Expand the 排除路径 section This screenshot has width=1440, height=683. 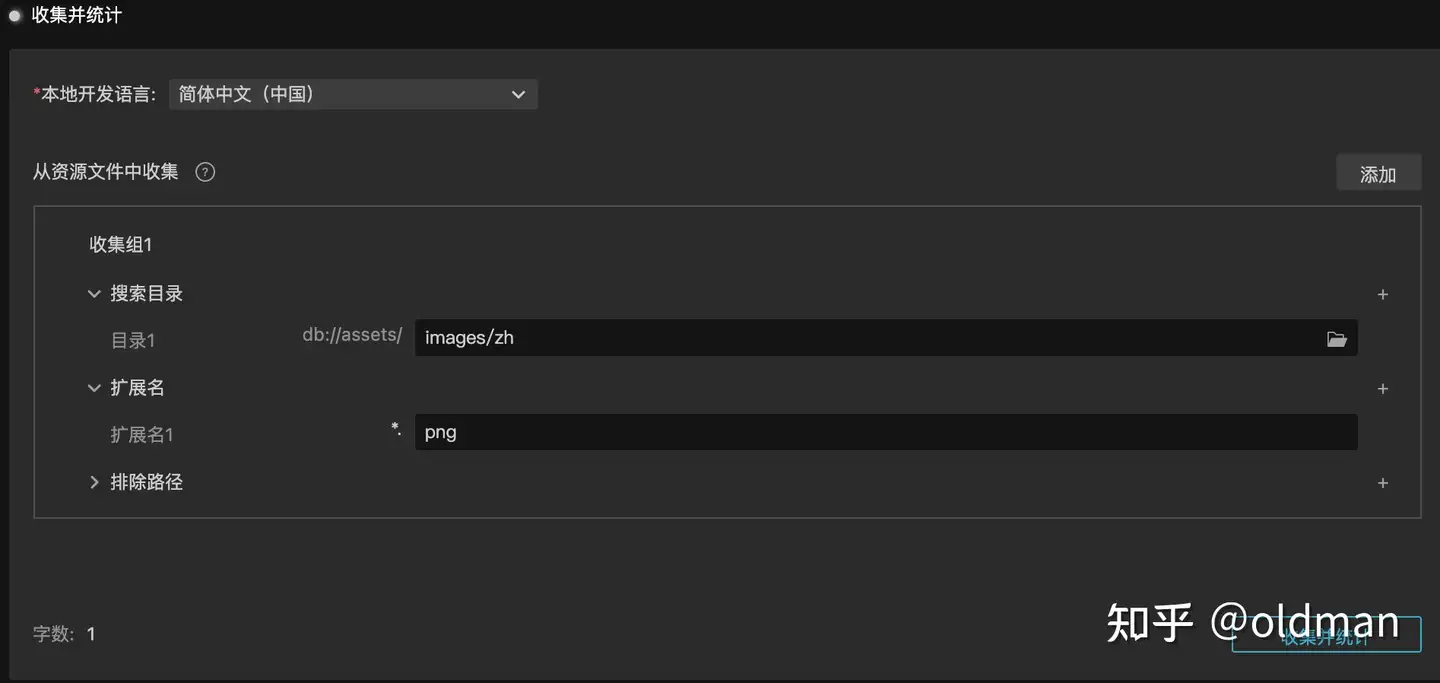(x=95, y=482)
